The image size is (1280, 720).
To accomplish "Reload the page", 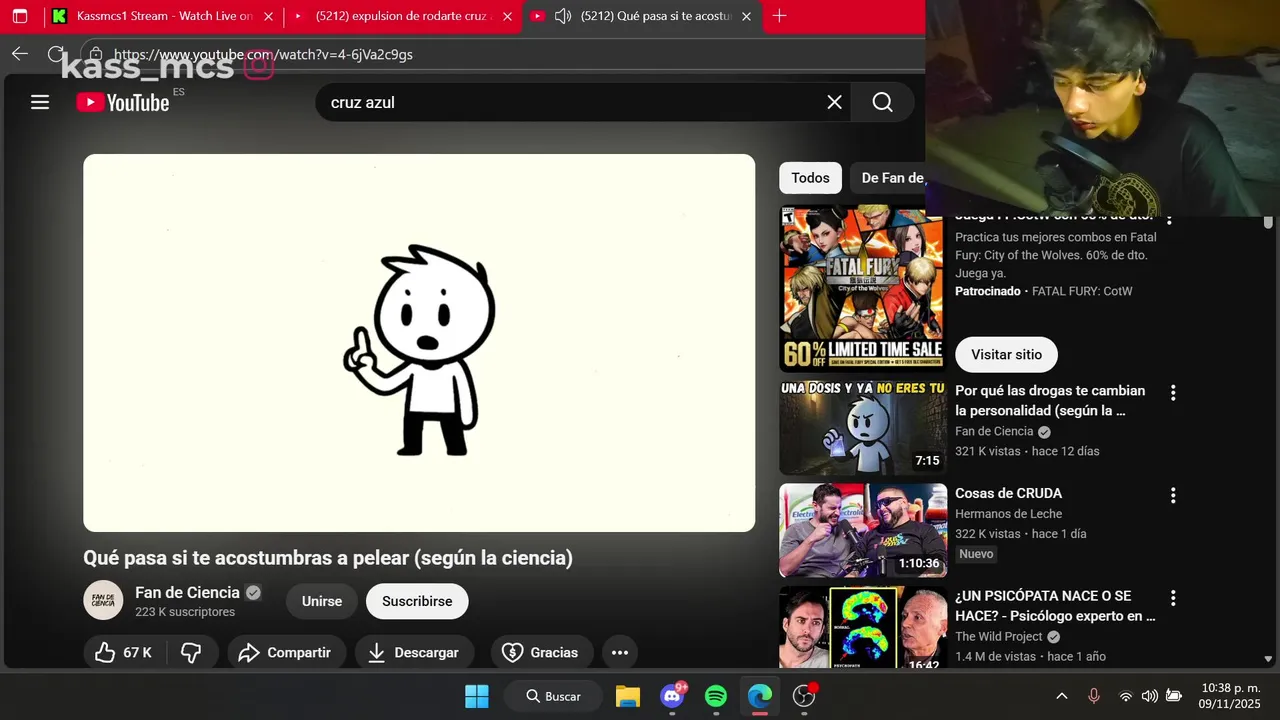I will 56,54.
